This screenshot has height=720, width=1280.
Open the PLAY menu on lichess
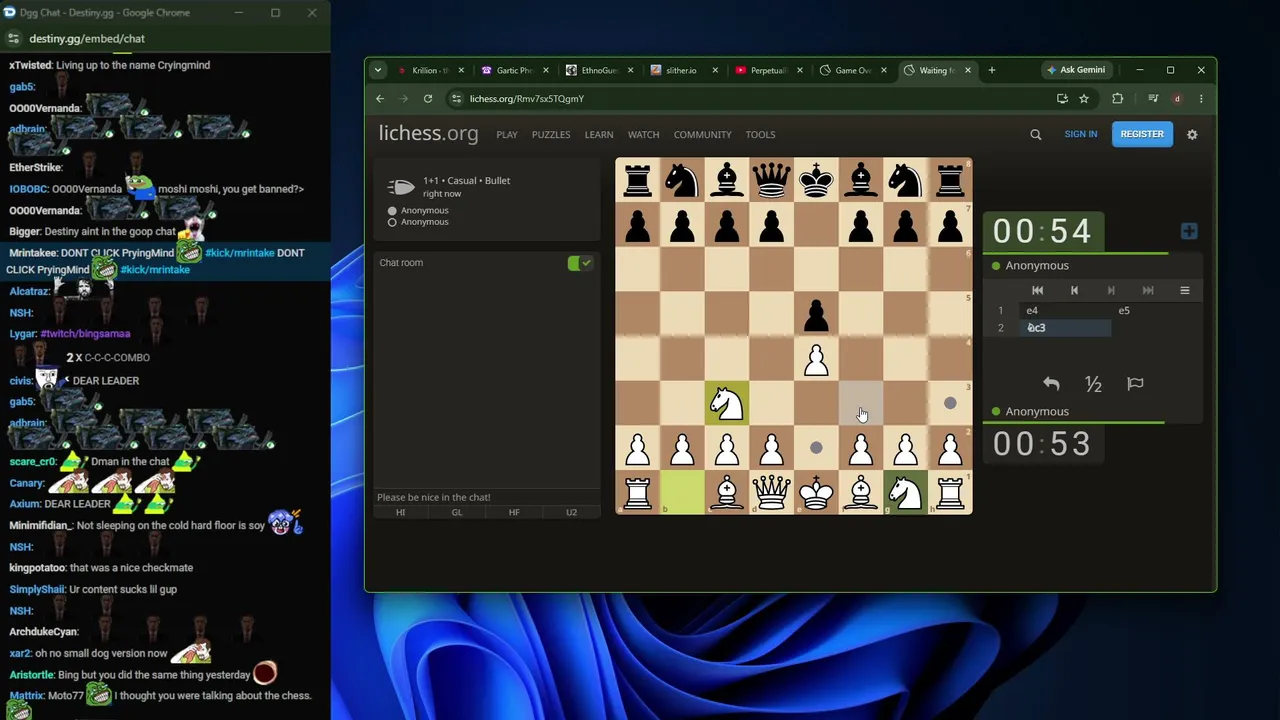507,134
